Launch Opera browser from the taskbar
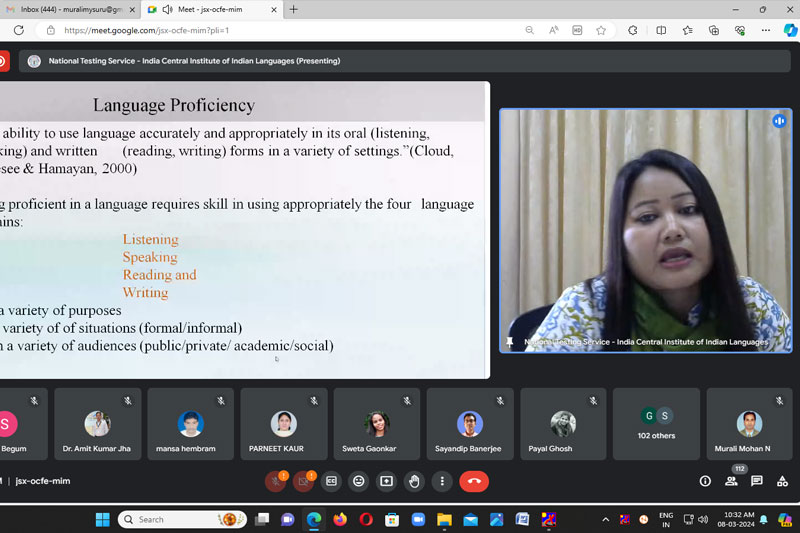800x533 pixels. [x=366, y=519]
